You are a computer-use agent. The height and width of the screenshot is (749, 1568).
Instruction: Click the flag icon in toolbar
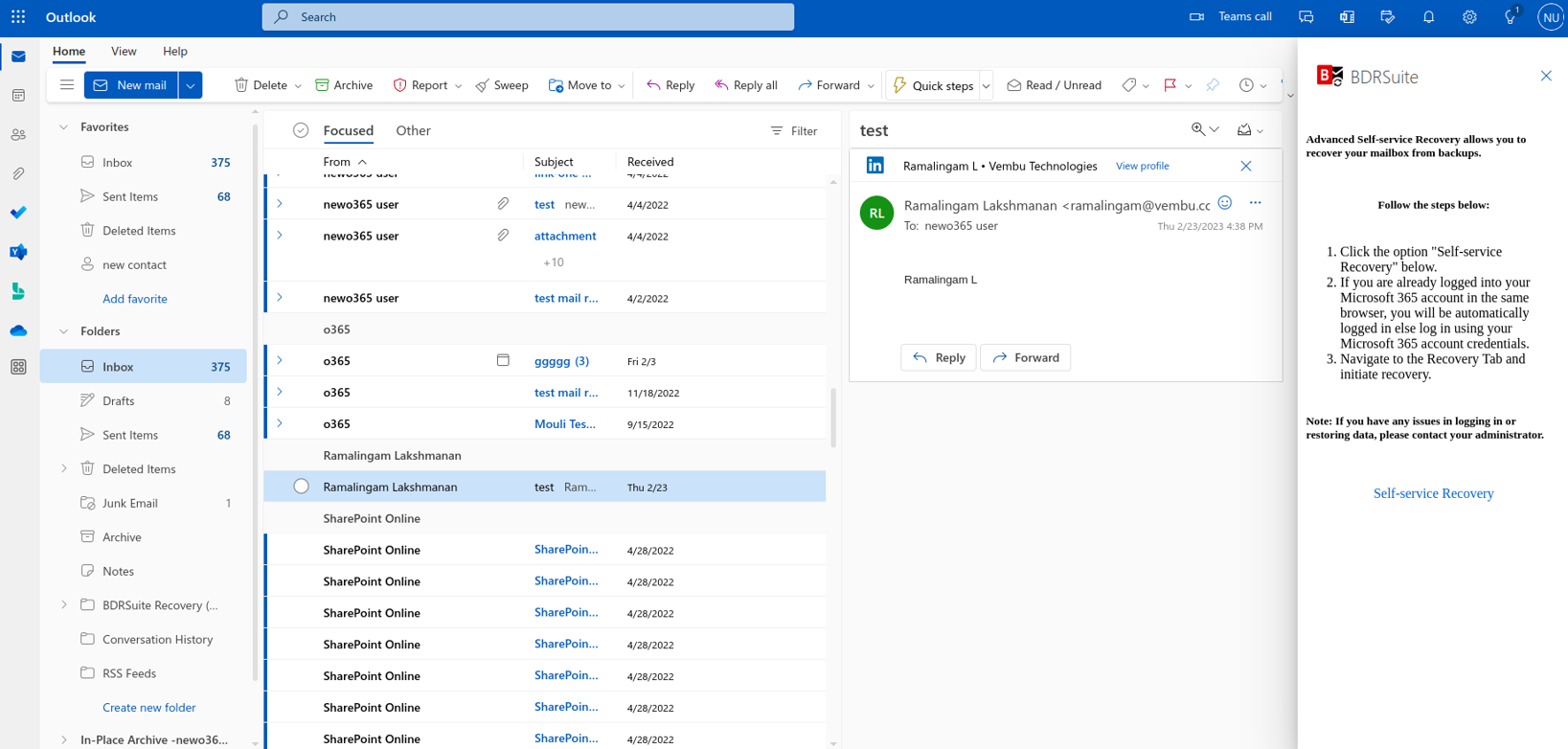1170,85
